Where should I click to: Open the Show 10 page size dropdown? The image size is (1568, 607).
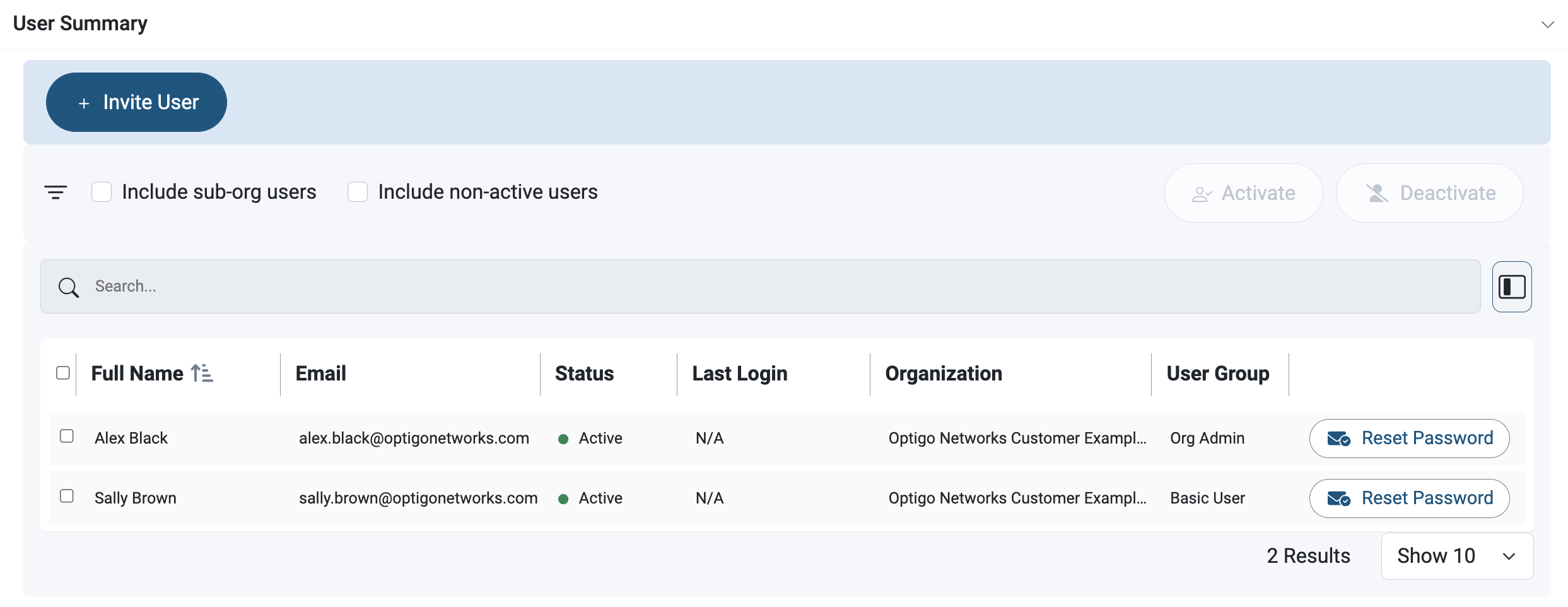(1456, 556)
